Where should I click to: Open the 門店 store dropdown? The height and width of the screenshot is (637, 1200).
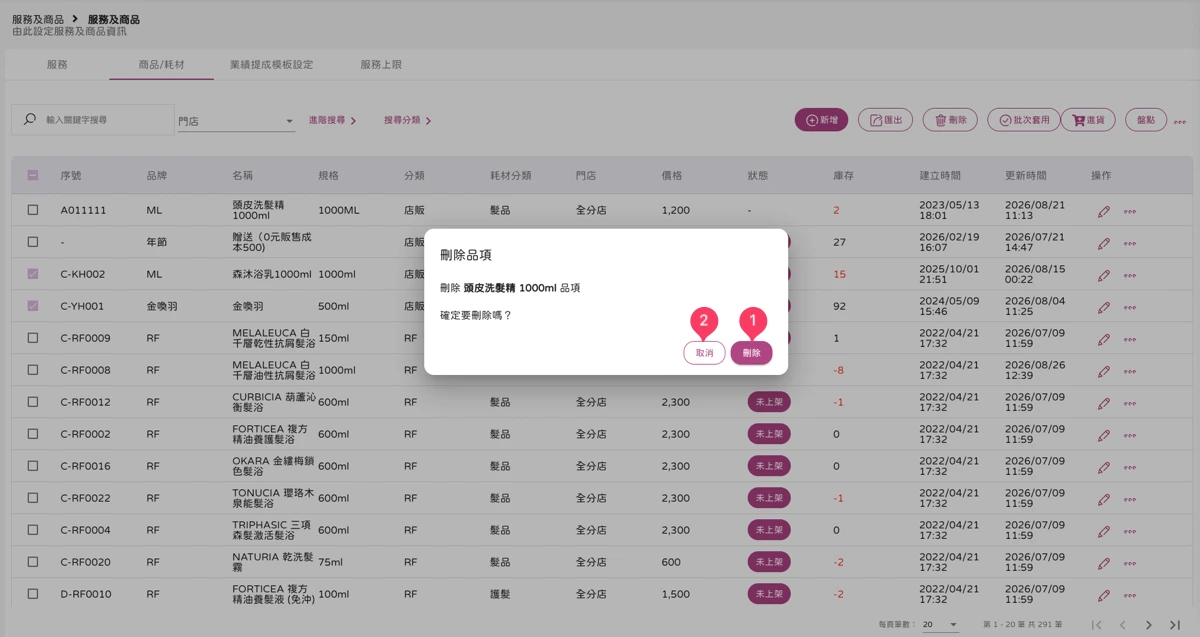point(236,121)
